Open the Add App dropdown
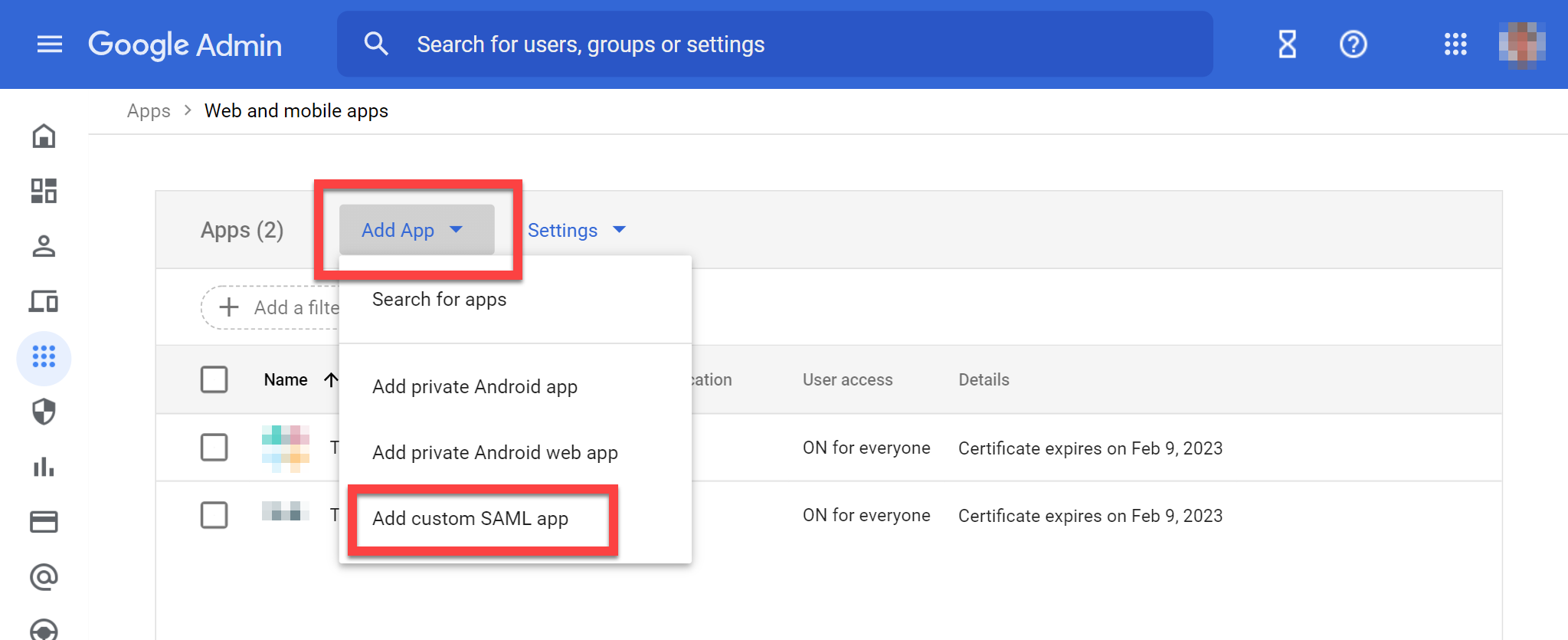 pyautogui.click(x=417, y=230)
